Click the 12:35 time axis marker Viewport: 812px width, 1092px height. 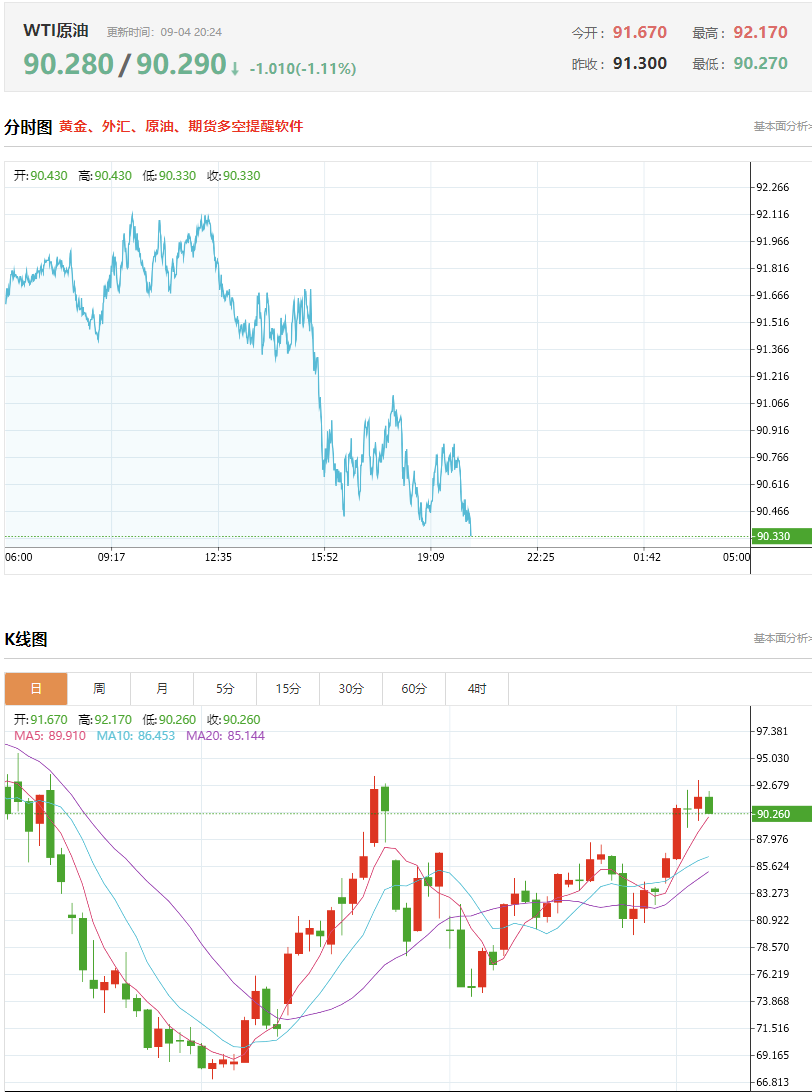point(218,557)
